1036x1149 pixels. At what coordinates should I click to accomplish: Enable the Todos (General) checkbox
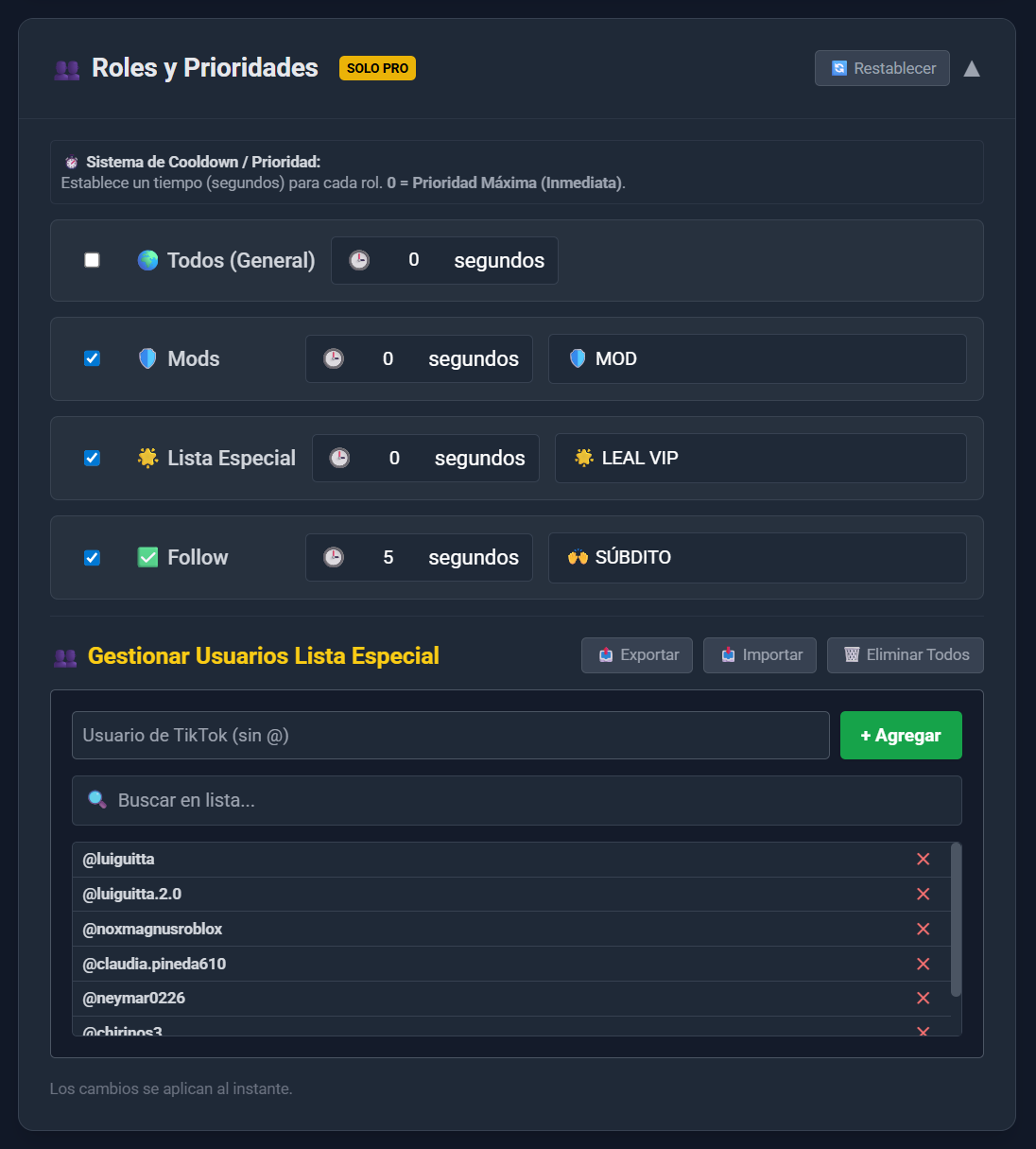(92, 260)
